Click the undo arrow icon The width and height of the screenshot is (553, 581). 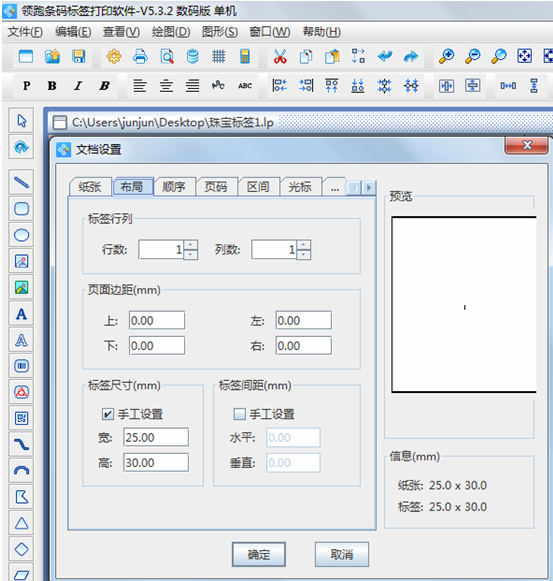click(385, 57)
